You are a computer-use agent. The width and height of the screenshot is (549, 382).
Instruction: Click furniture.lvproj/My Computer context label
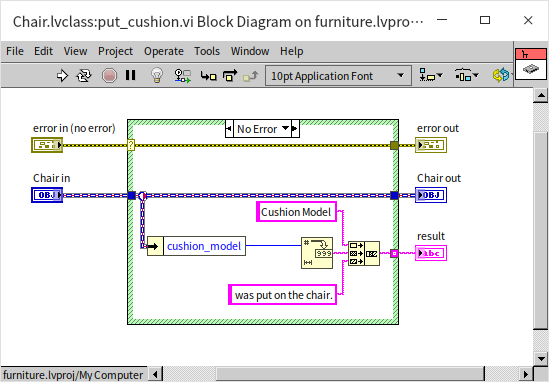pos(73,375)
